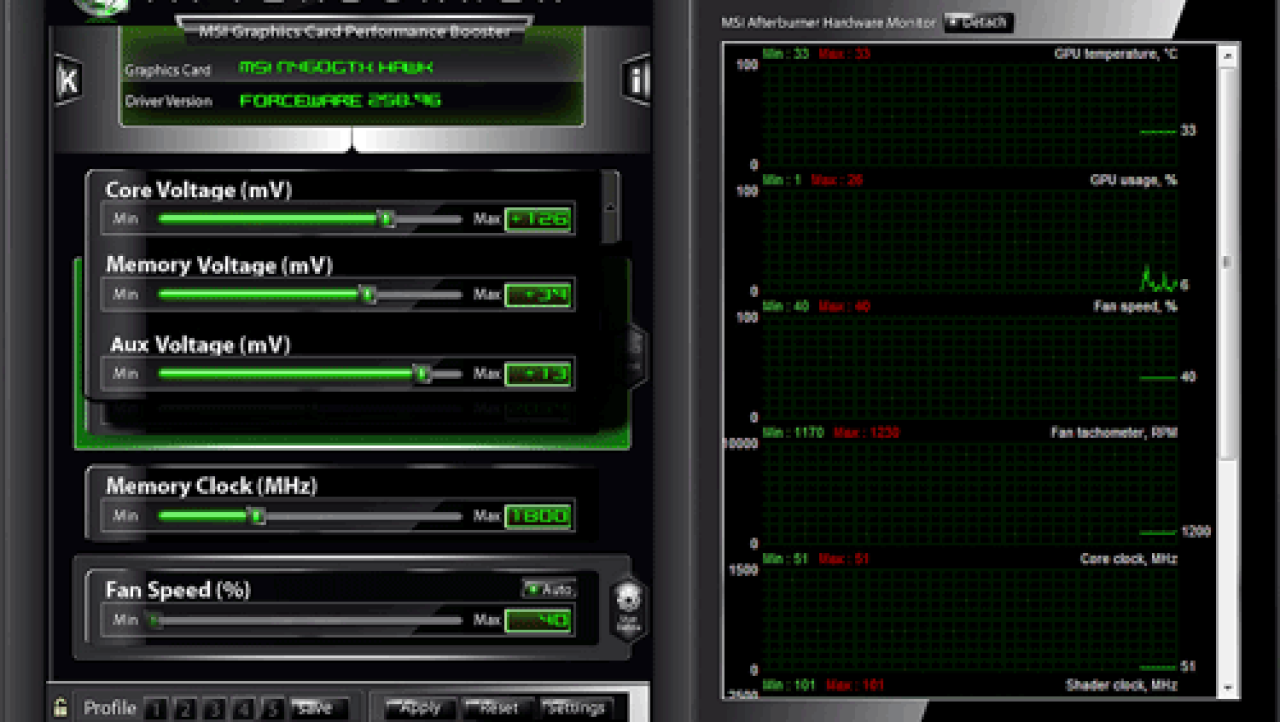Screen dimensions: 1280x722
Task: Apply the current settings
Action: 420,708
